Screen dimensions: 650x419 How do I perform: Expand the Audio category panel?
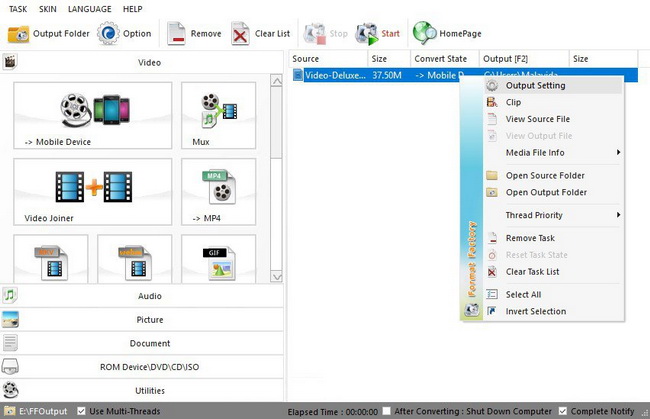[x=148, y=296]
